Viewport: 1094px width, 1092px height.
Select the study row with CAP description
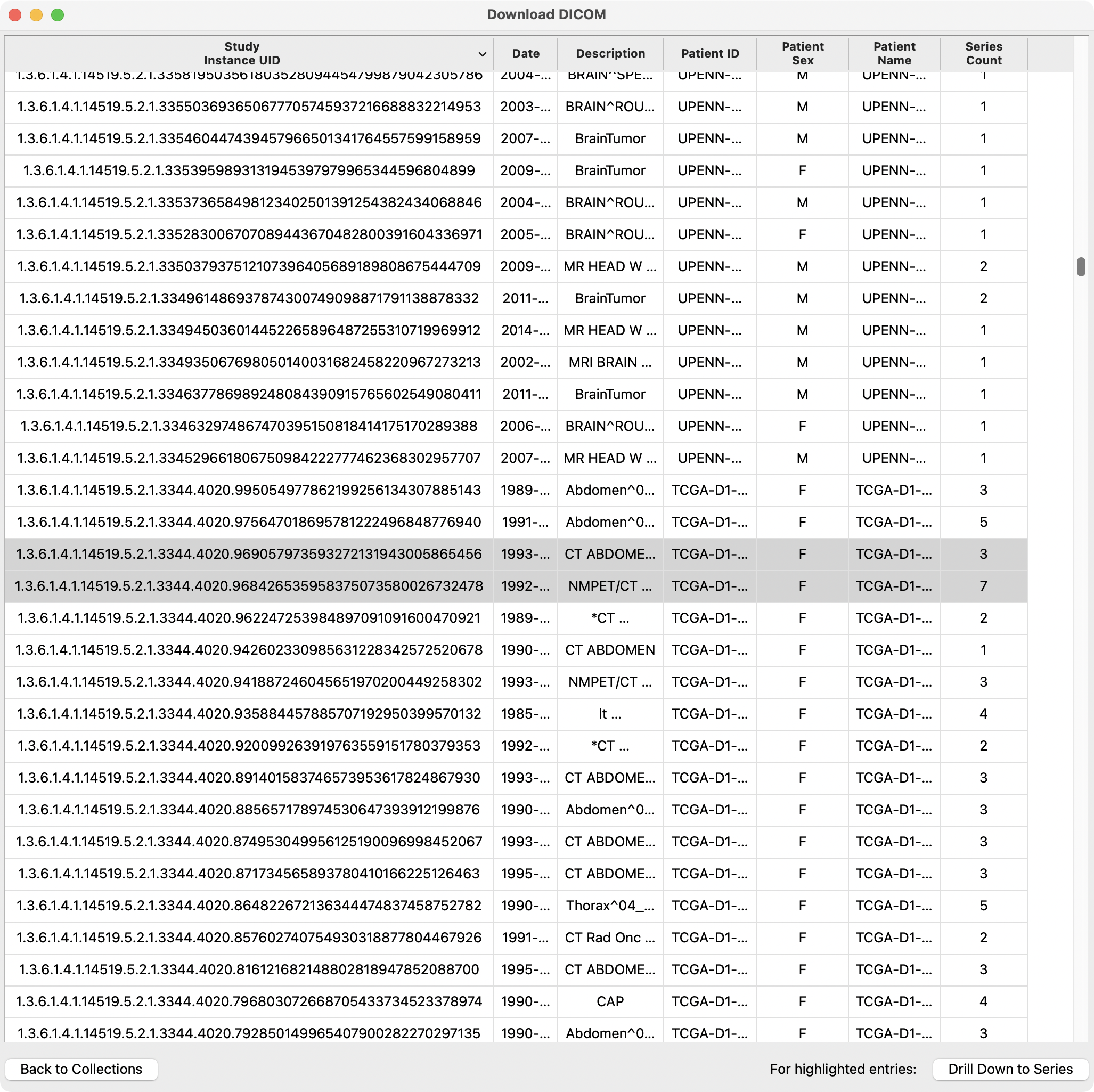[x=609, y=1001]
